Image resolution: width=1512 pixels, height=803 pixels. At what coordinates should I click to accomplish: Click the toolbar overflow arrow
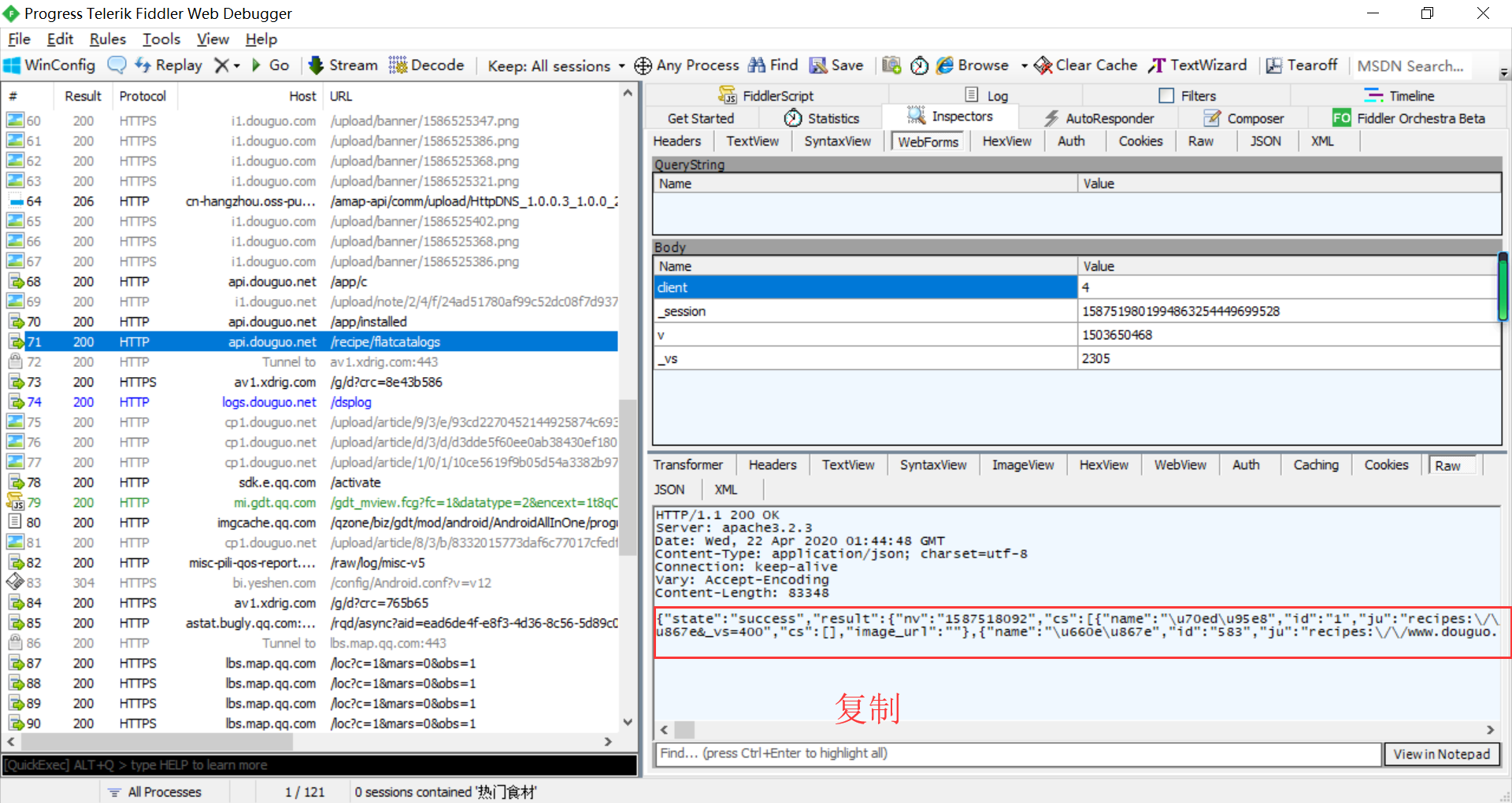(1504, 72)
